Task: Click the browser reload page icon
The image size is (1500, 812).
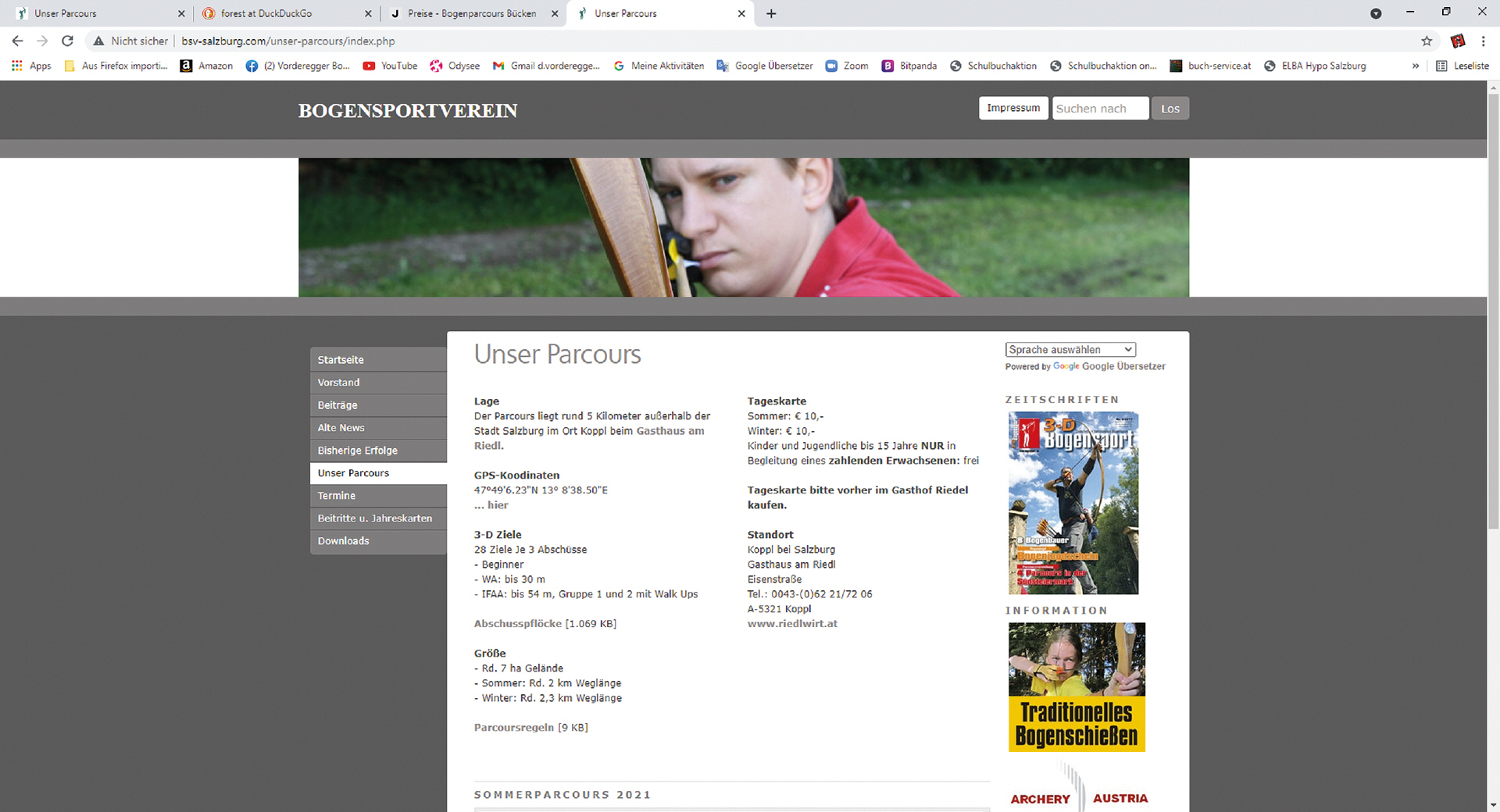Action: (x=68, y=41)
